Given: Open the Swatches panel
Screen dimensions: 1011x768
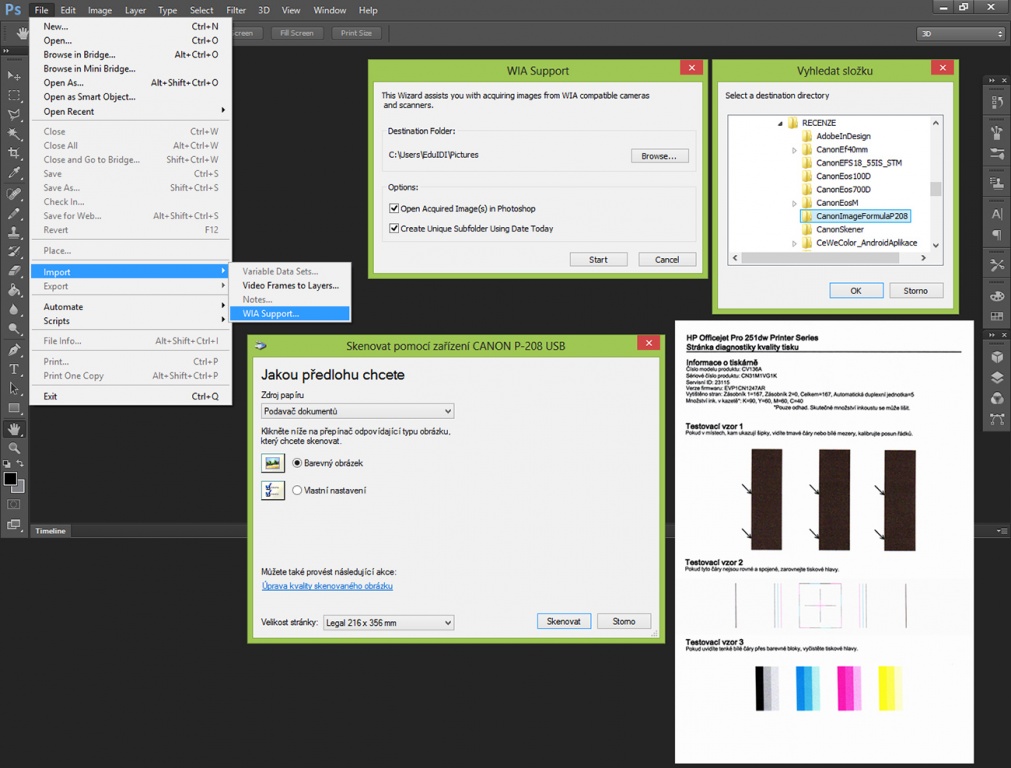Looking at the screenshot, I should pos(997,317).
